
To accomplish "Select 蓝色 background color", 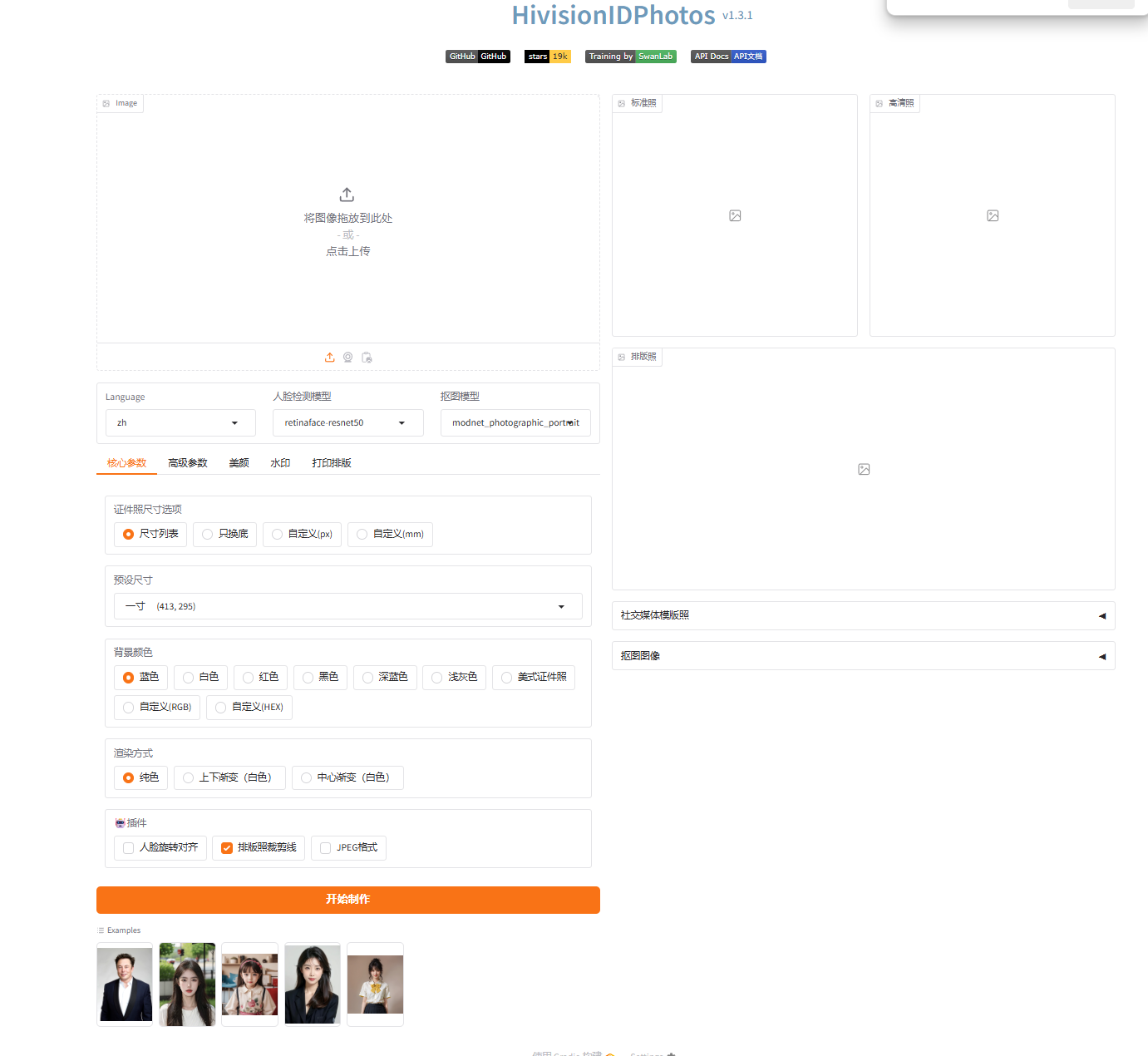I will click(141, 678).
